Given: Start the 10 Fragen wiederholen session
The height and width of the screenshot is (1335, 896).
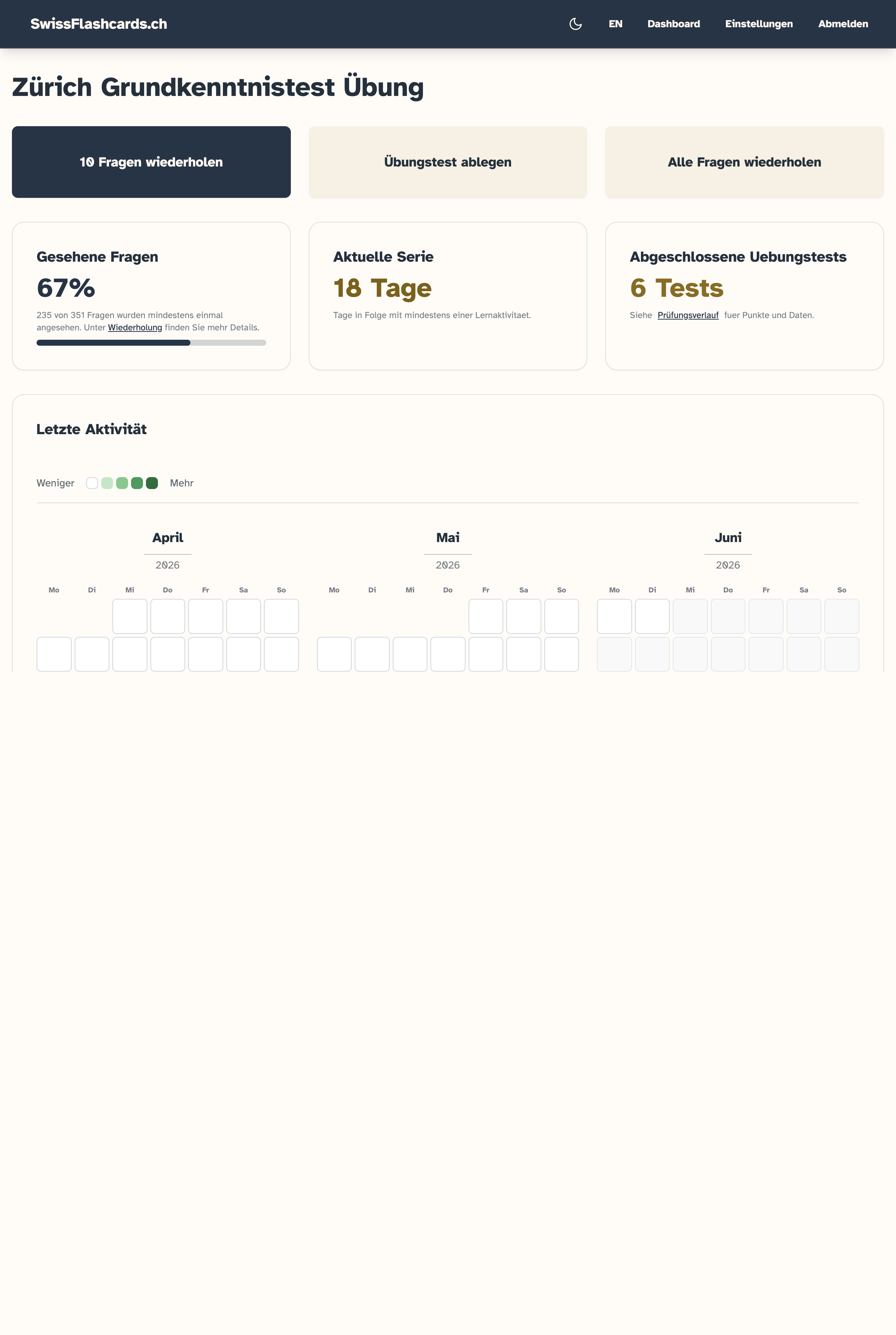Looking at the screenshot, I should 152,162.
